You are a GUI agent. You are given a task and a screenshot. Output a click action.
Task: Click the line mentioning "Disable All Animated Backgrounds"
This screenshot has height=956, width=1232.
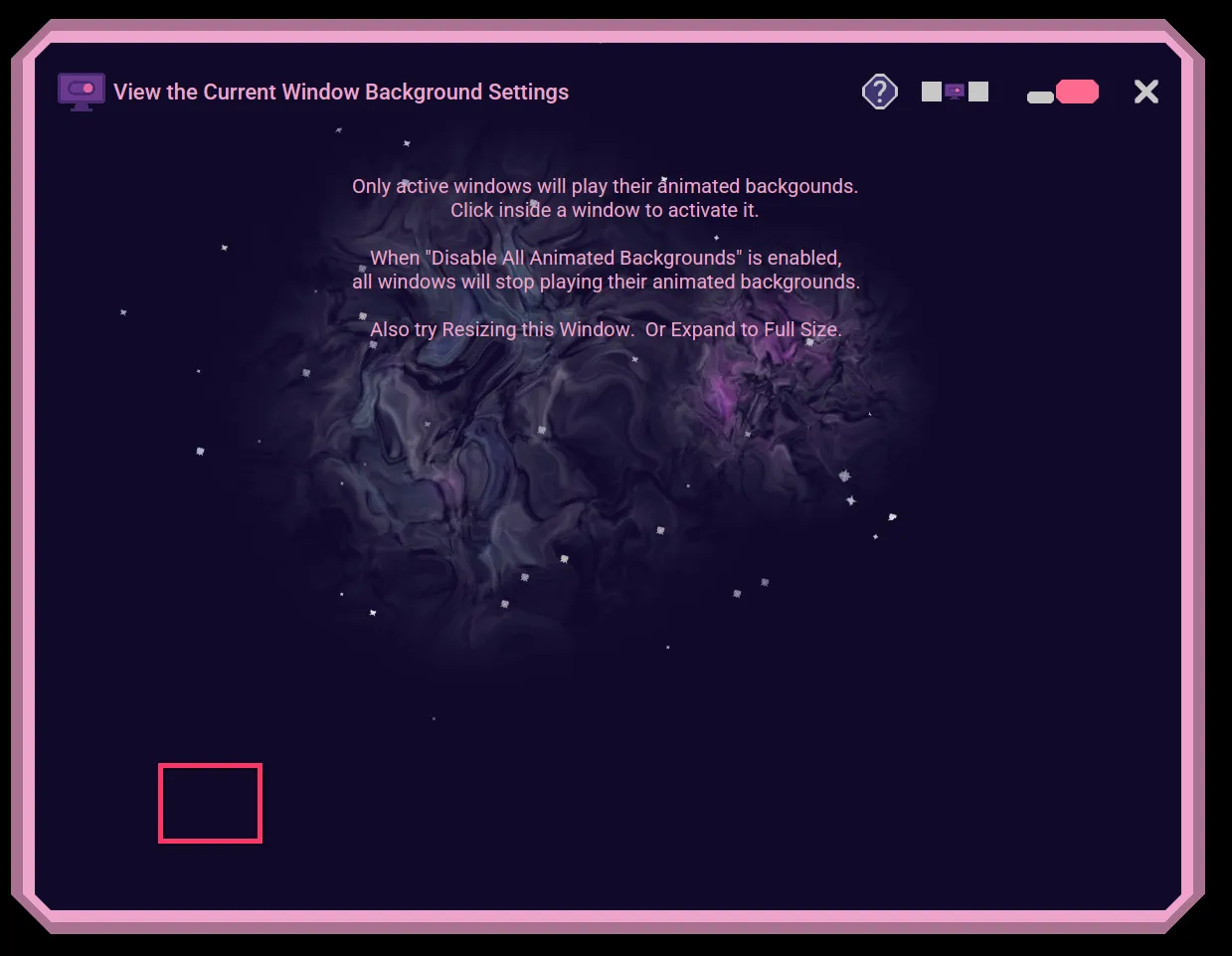[x=606, y=258]
